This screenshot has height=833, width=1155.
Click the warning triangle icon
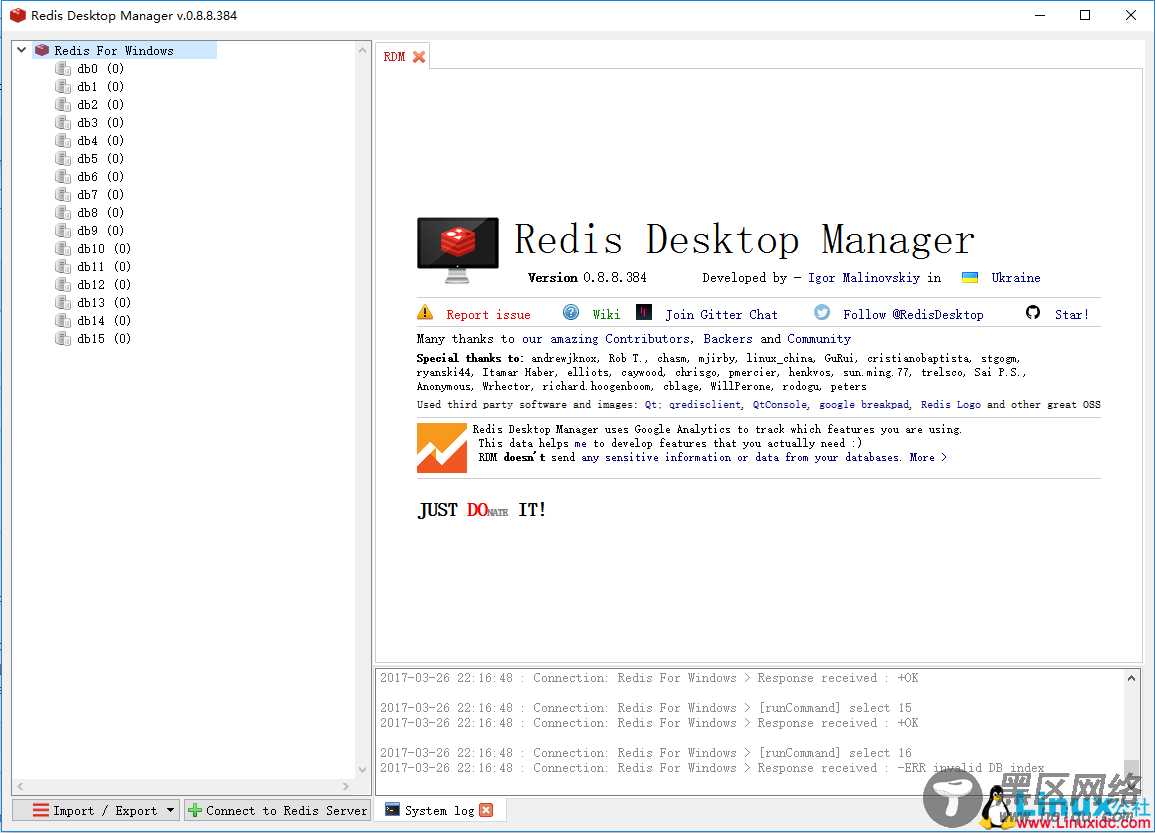[425, 312]
